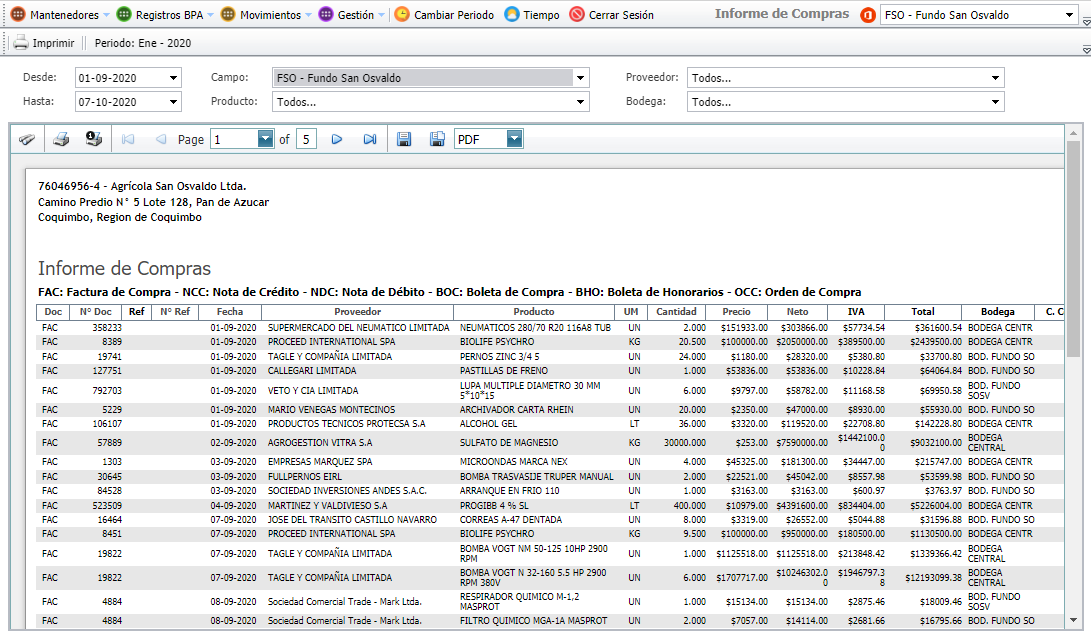Click the save/export report disk icon
The width and height of the screenshot is (1091, 637).
[404, 139]
